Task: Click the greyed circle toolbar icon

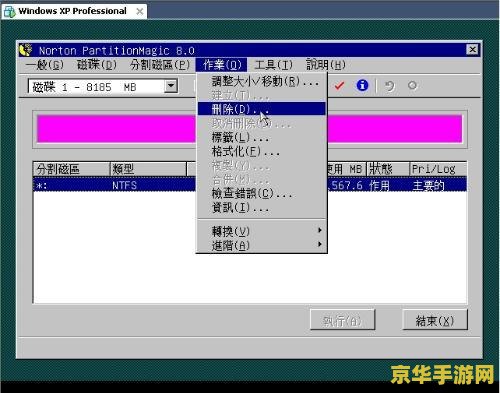Action: coord(412,86)
